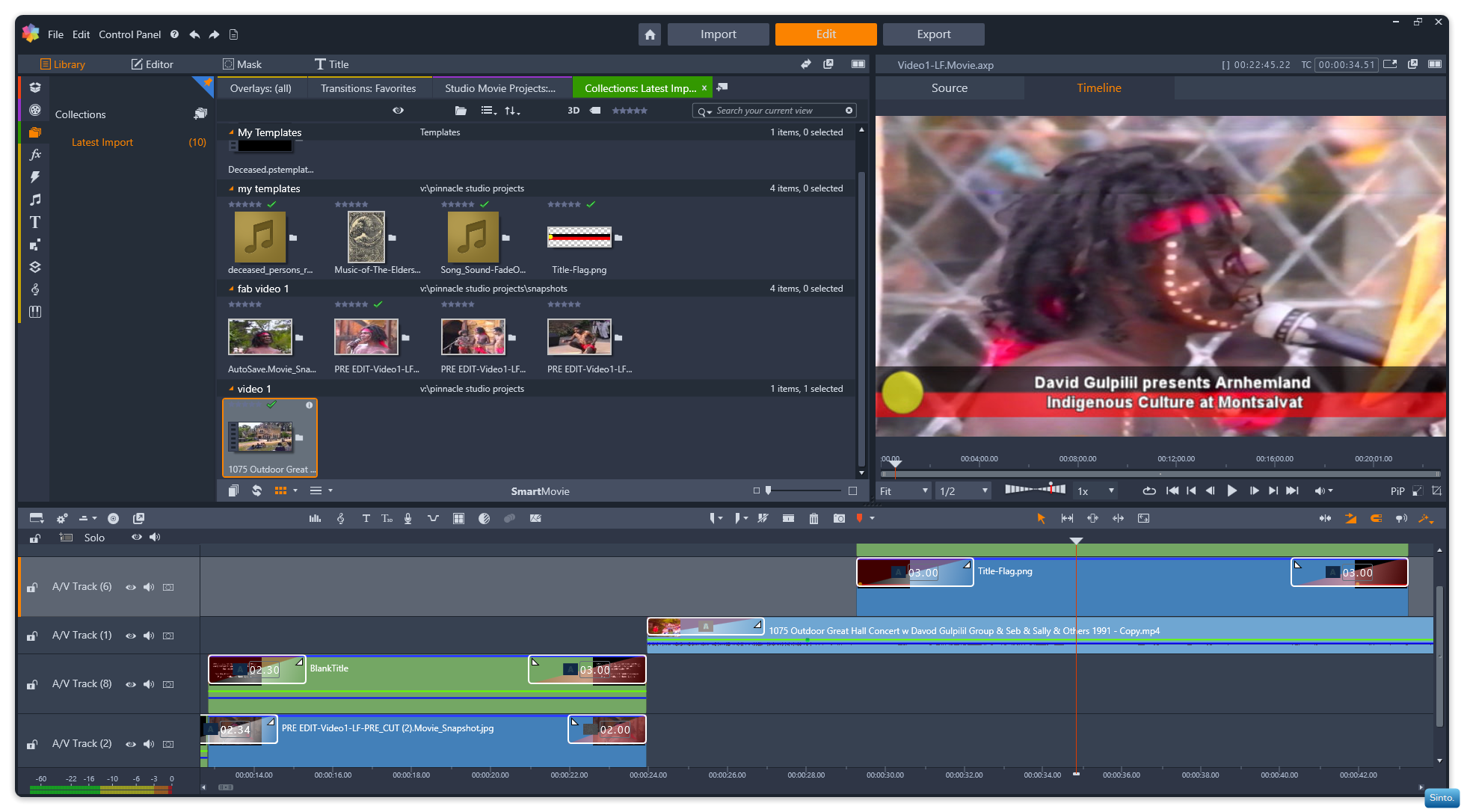The image size is (1464, 812).
Task: Go to the Home screen button
Action: [x=650, y=34]
